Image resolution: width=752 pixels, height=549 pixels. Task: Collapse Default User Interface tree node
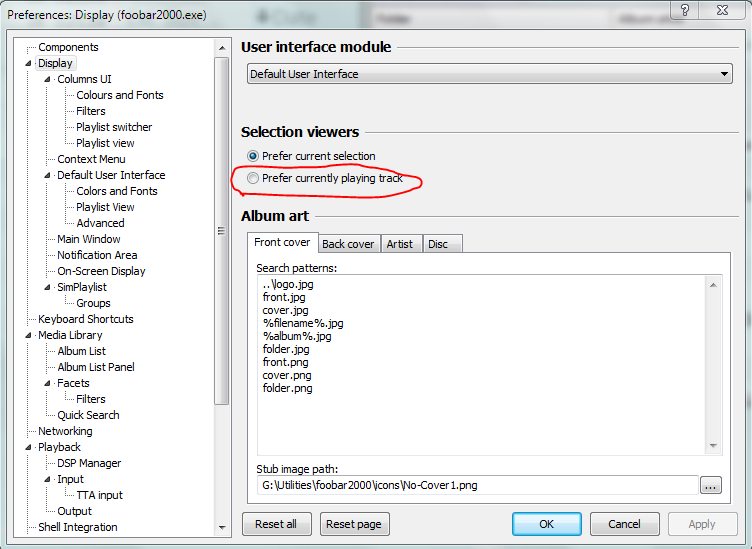pos(47,175)
